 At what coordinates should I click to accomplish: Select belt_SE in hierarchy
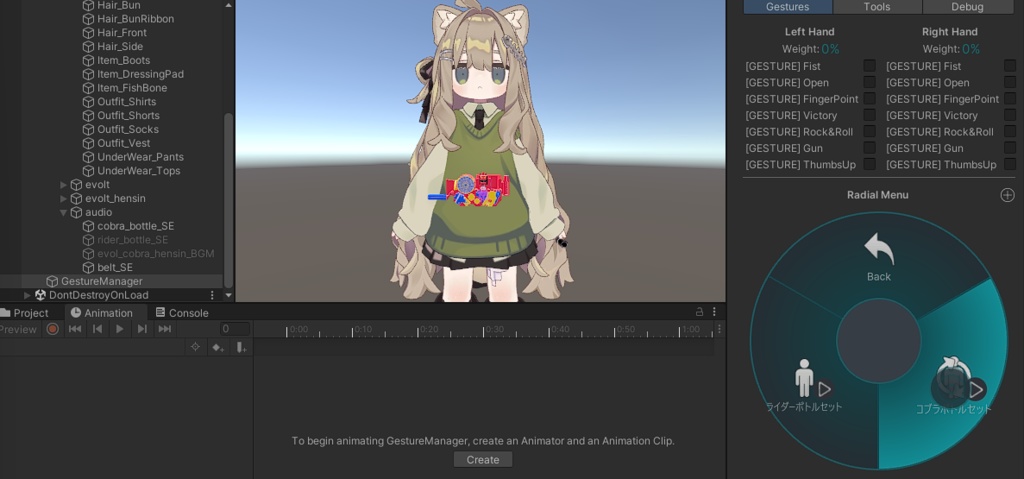tap(115, 267)
